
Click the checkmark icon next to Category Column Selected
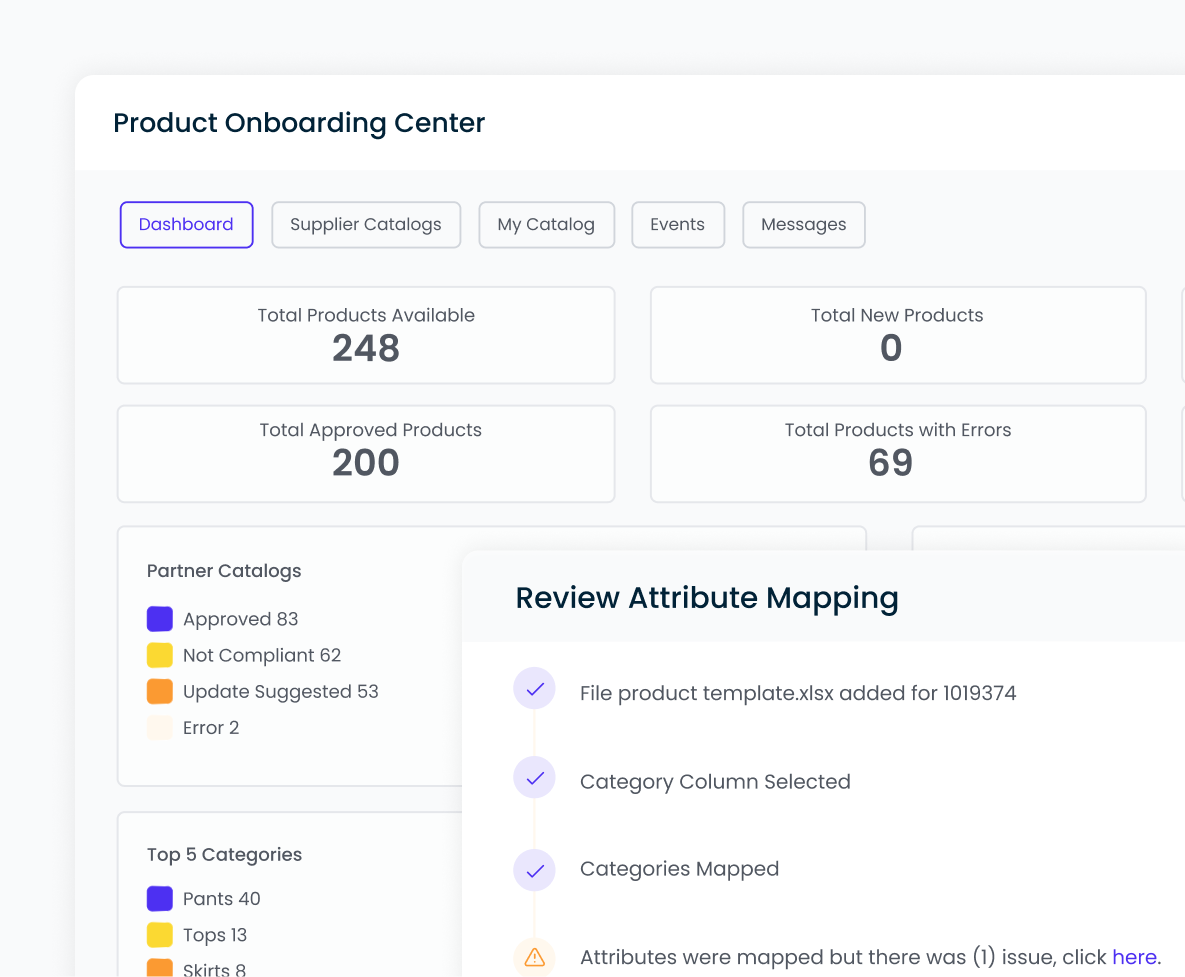click(x=534, y=777)
